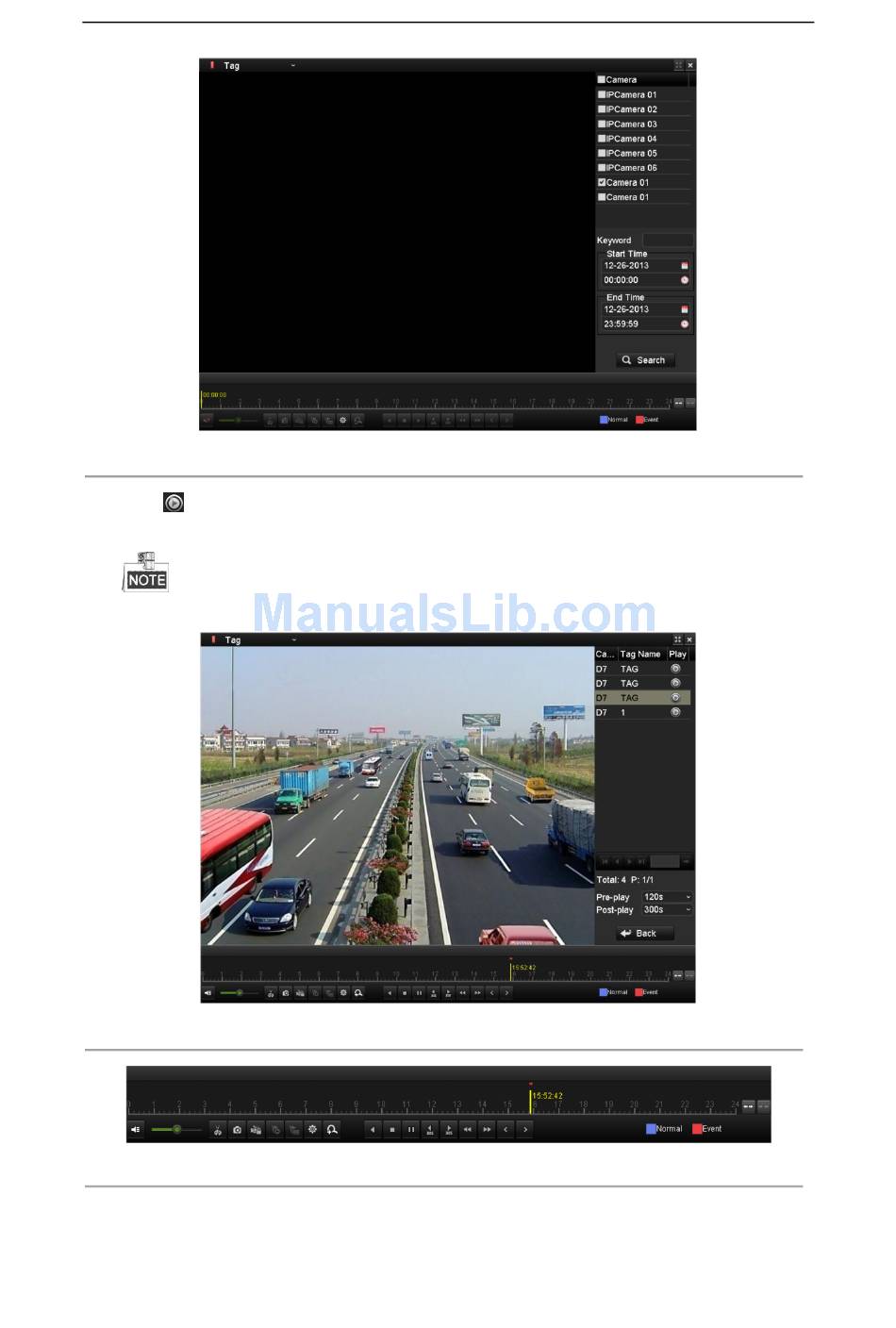The height and width of the screenshot is (1328, 896).
Task: Click inside the Keyword input field
Action: [x=667, y=241]
